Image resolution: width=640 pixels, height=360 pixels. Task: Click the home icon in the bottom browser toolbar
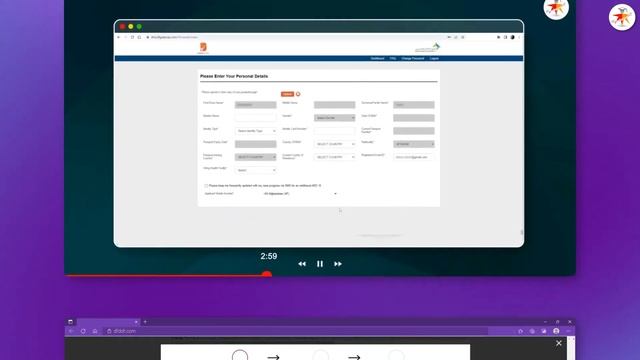(x=95, y=331)
